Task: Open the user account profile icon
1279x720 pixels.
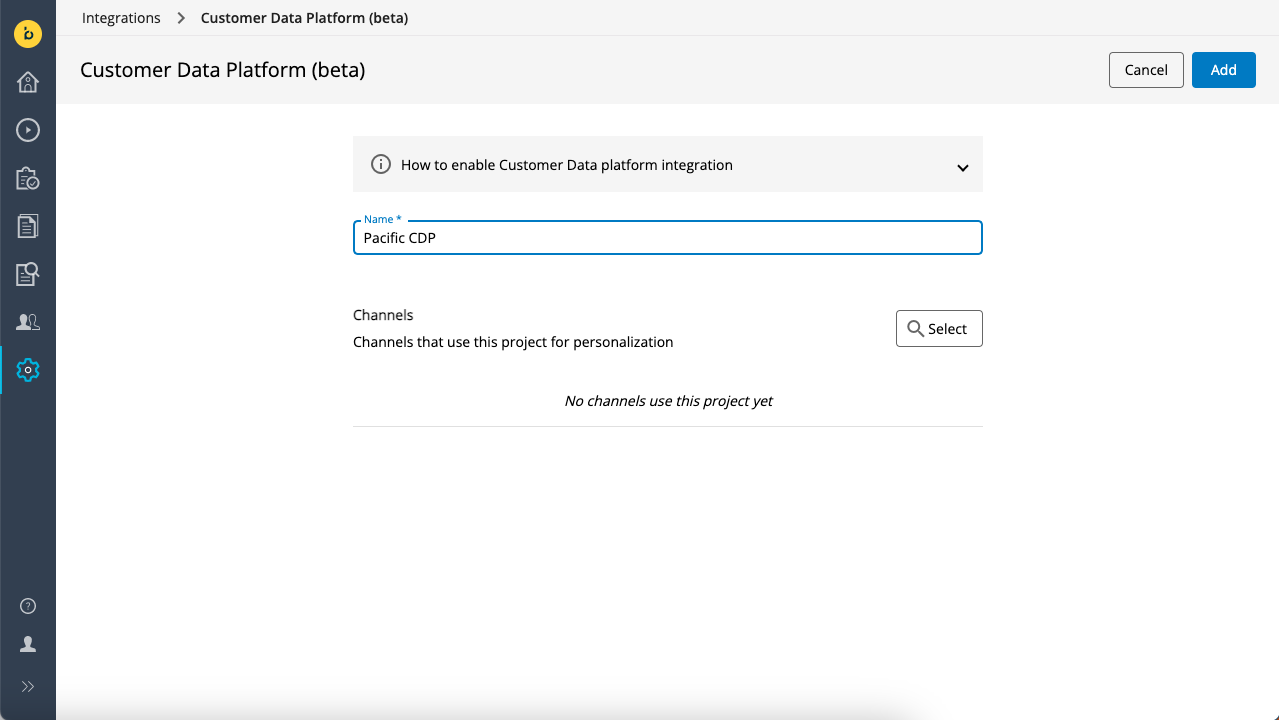Action: tap(28, 645)
